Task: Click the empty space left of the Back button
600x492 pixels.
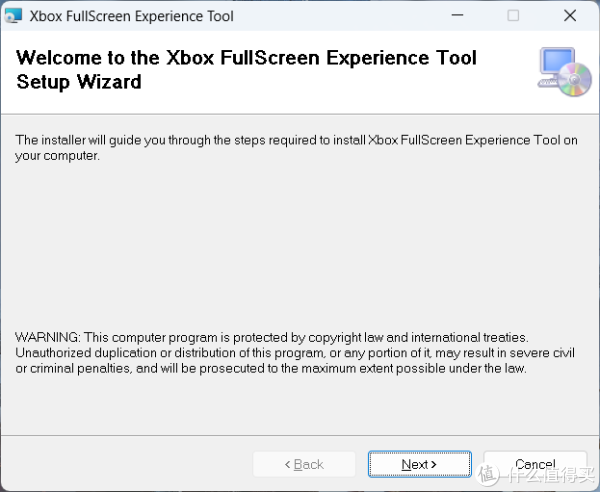Action: pyautogui.click(x=130, y=464)
